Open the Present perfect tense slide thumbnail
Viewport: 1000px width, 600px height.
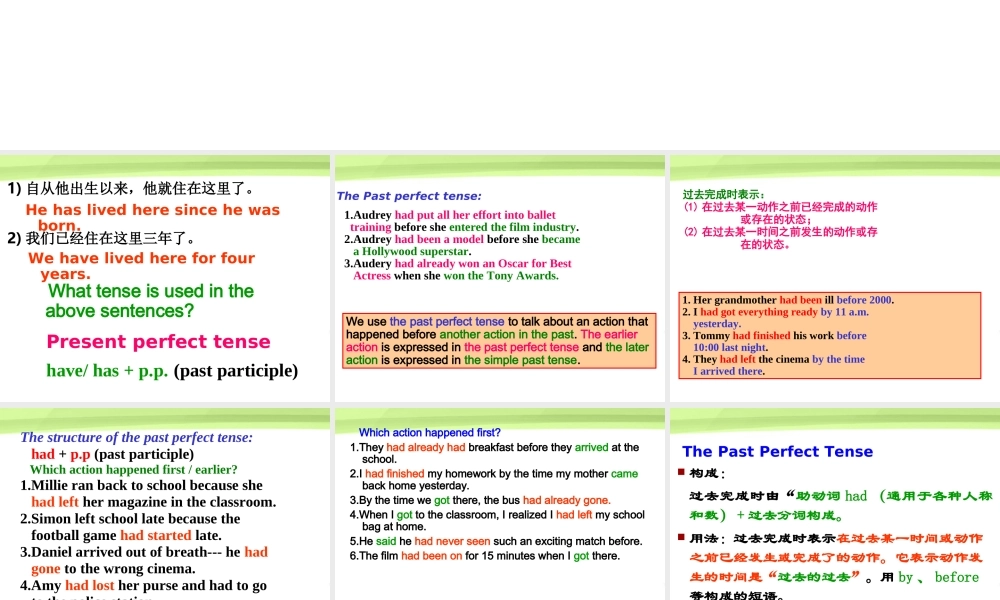click(165, 278)
